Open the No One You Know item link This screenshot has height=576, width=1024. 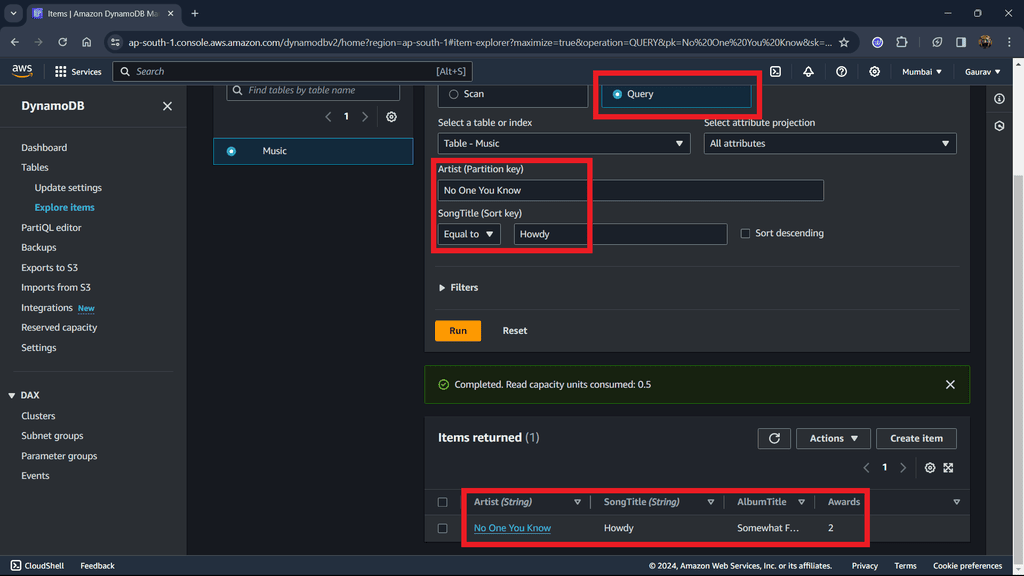(512, 528)
